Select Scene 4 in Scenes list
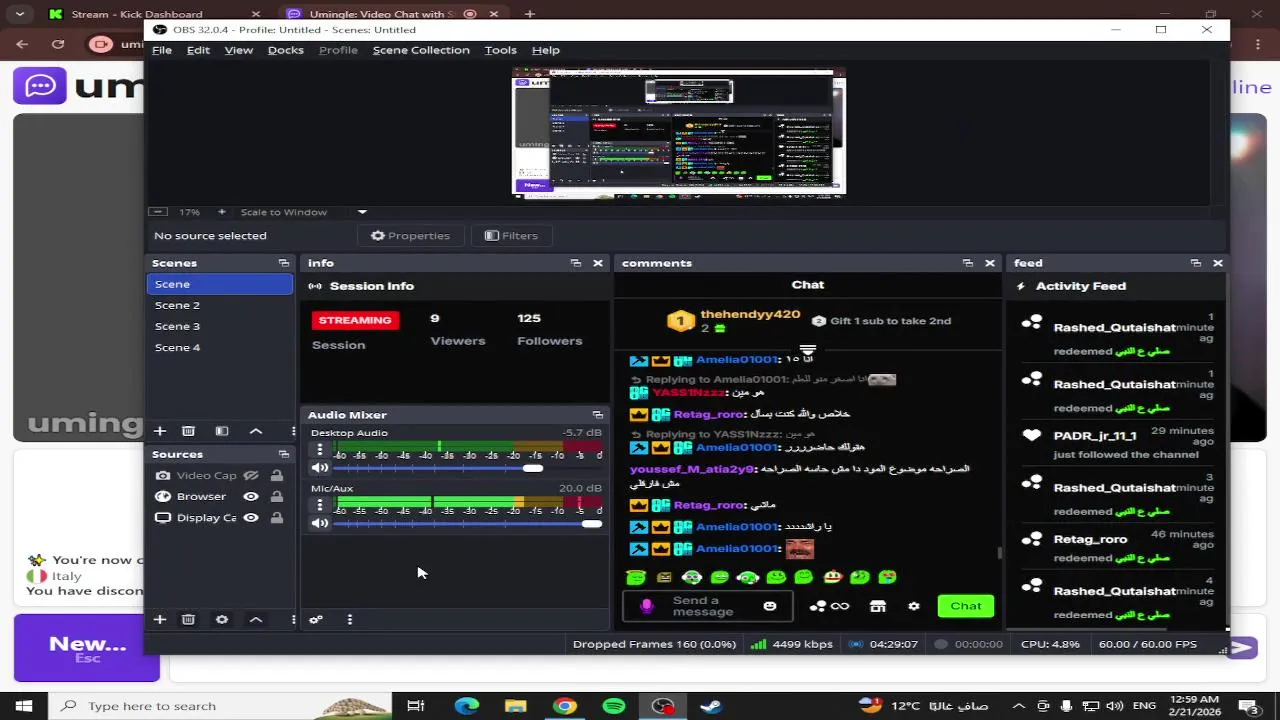Viewport: 1280px width, 720px height. (220, 347)
